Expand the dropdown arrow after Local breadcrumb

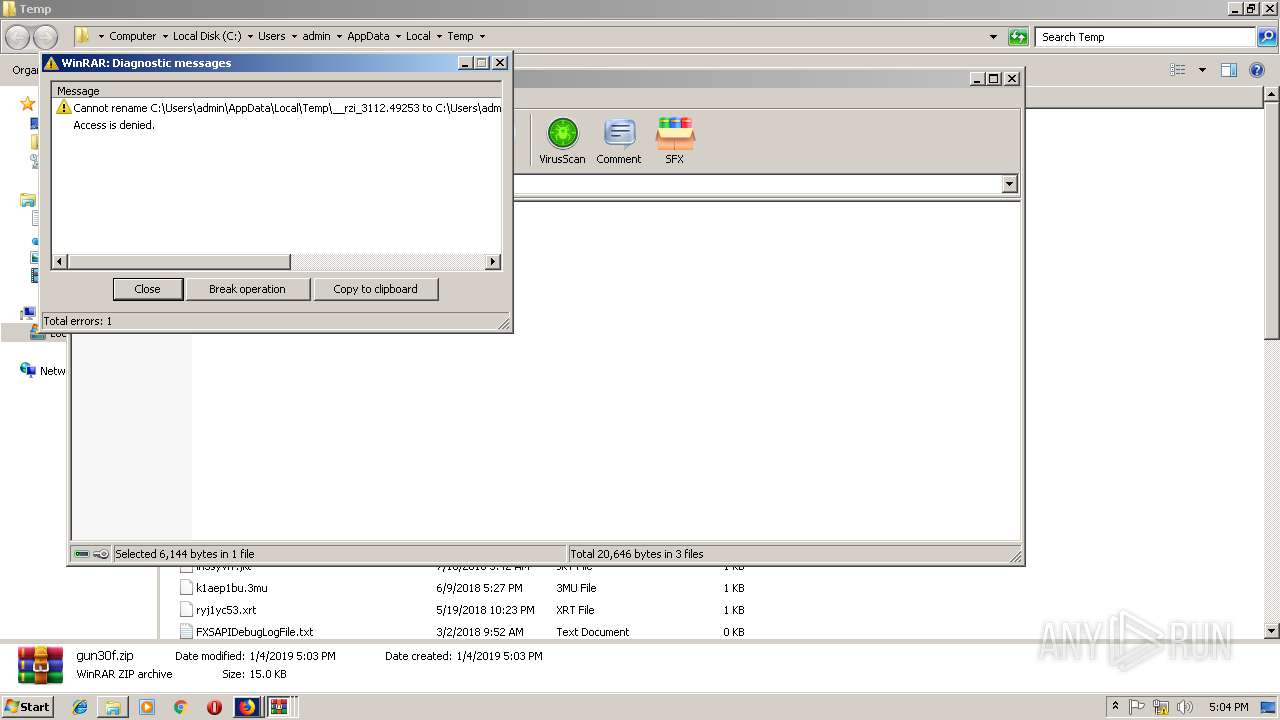point(439,37)
